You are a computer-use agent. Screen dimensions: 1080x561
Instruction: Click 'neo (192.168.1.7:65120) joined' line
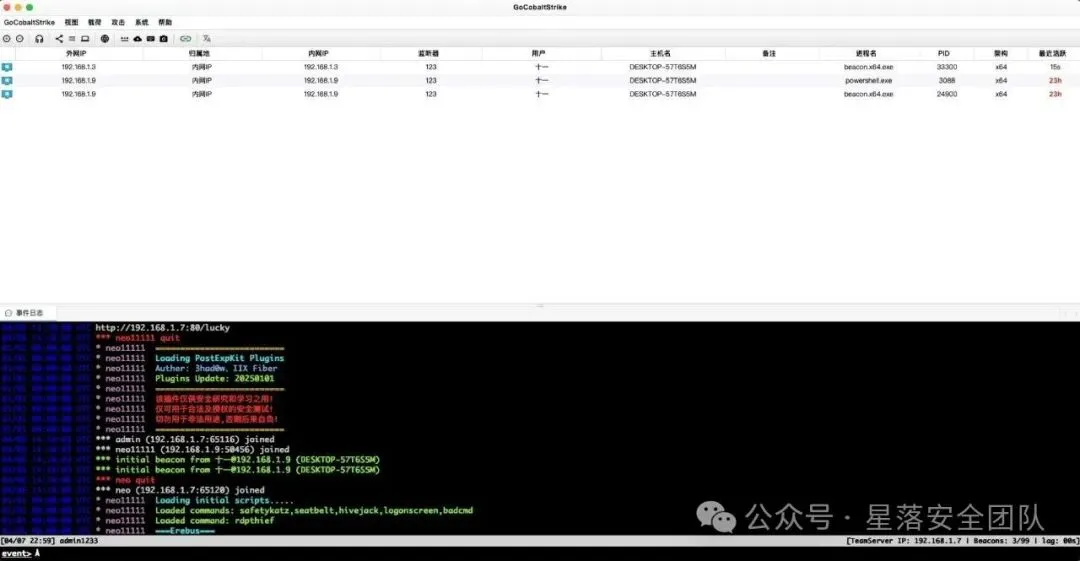[x=190, y=490]
